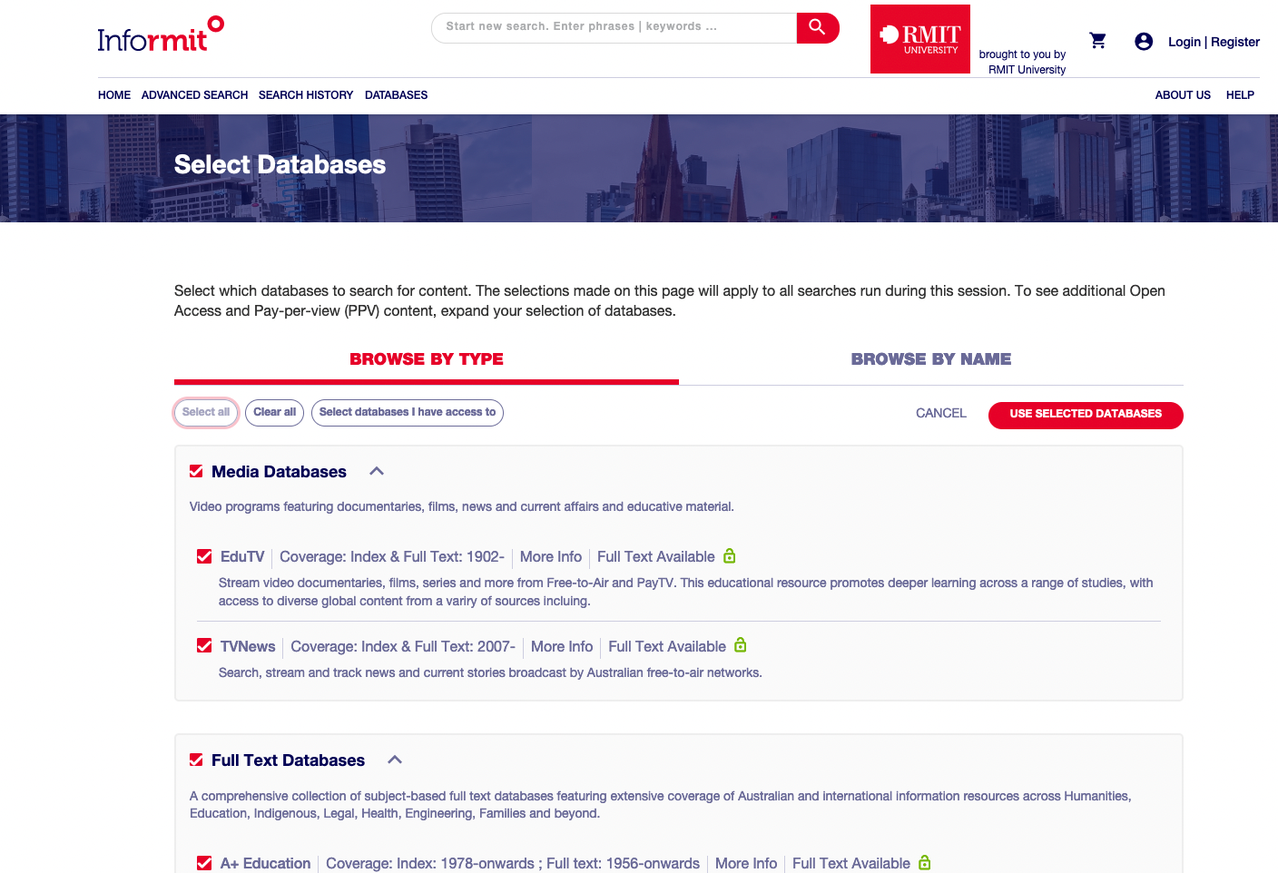Uncheck the TVNews database checkbox
The height and width of the screenshot is (873, 1278).
click(x=205, y=645)
